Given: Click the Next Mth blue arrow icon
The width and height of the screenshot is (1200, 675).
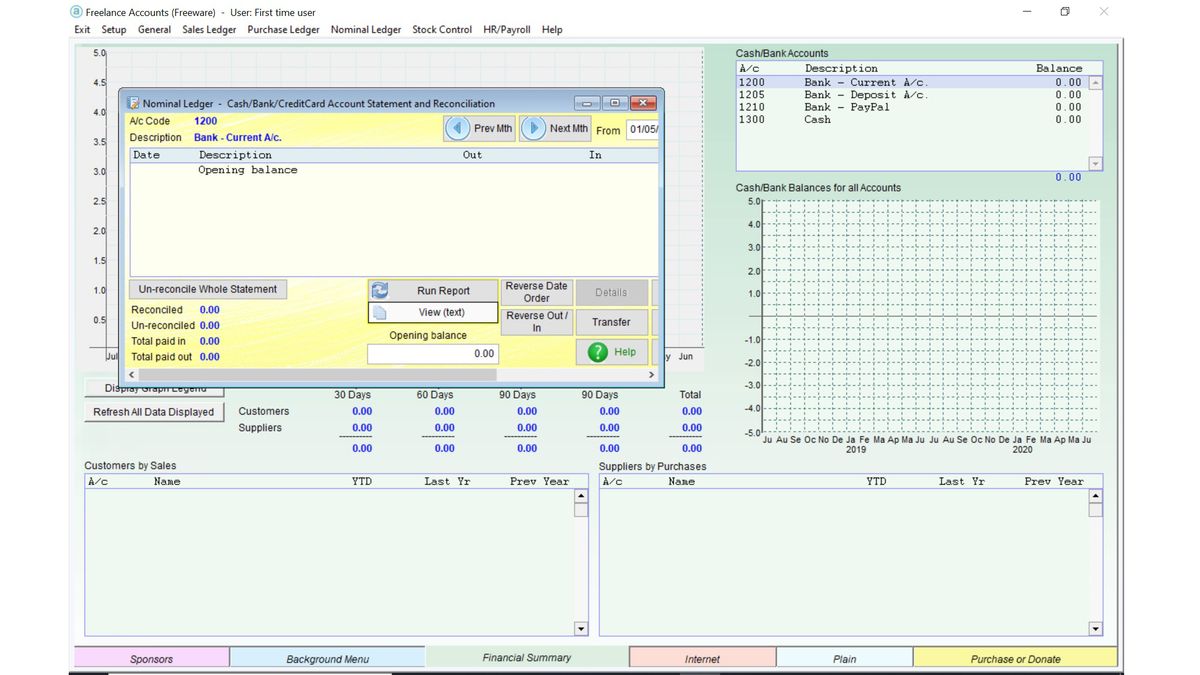Looking at the screenshot, I should [536, 128].
